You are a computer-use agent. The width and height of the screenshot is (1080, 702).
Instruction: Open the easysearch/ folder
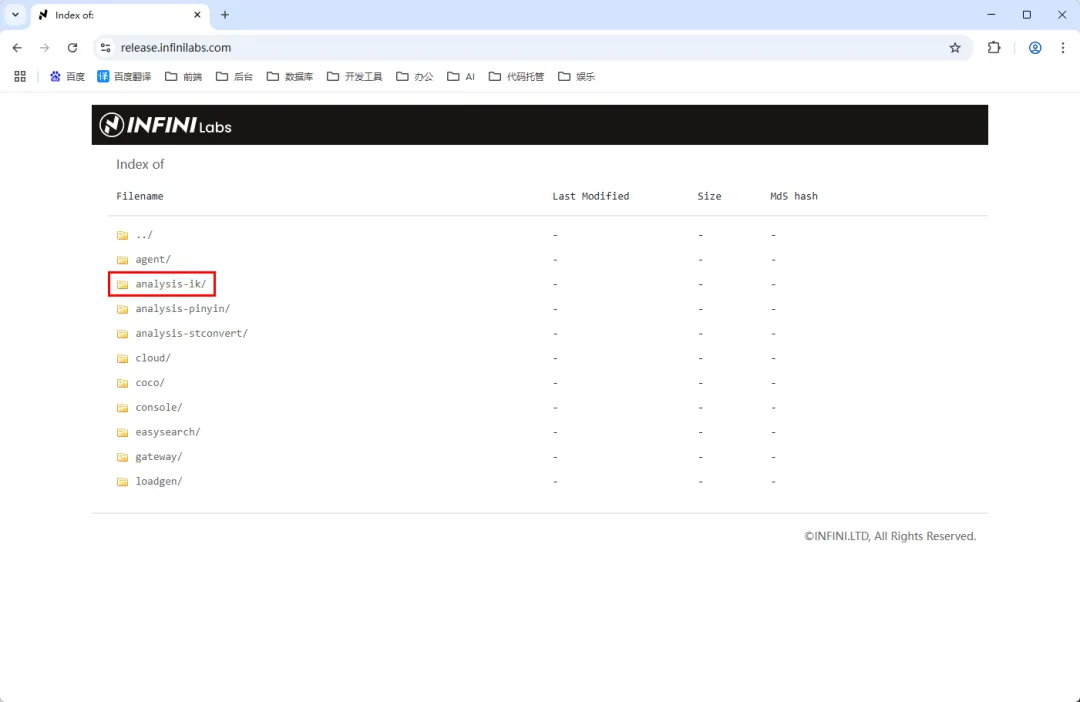168,432
